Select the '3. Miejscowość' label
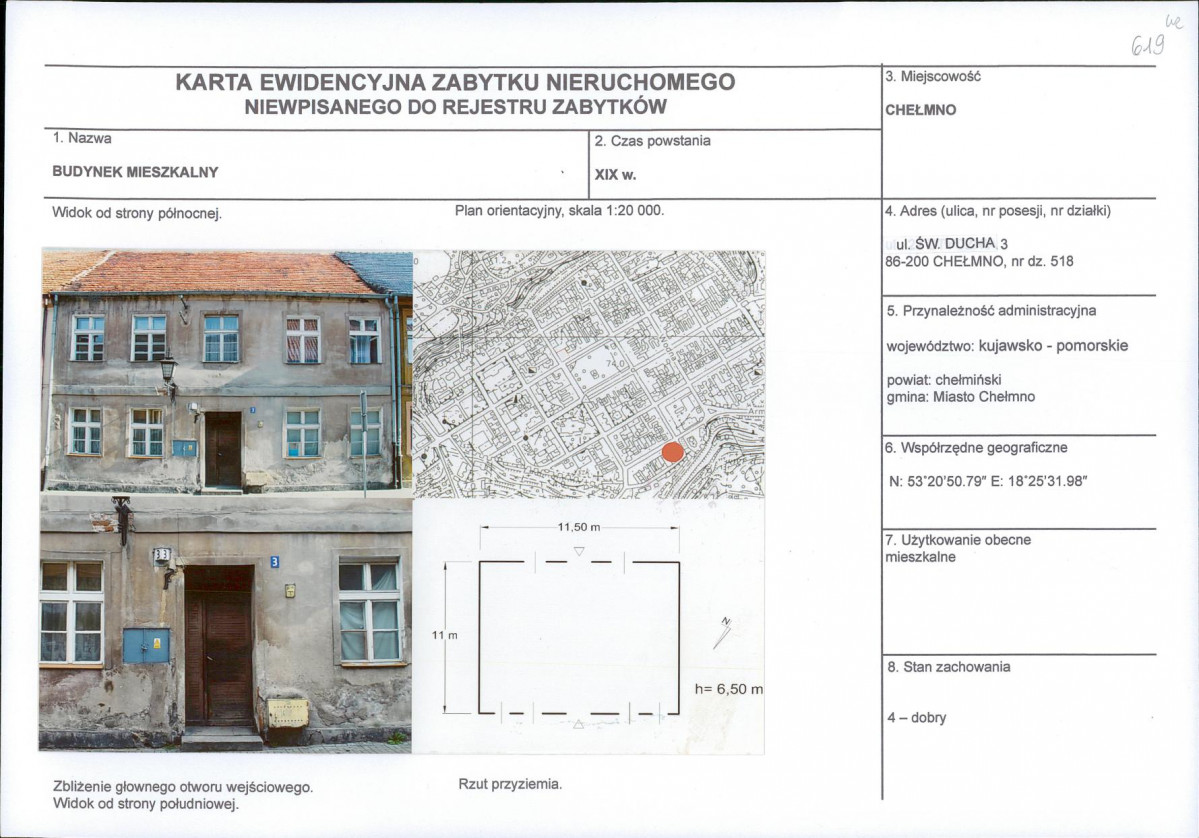 point(932,76)
